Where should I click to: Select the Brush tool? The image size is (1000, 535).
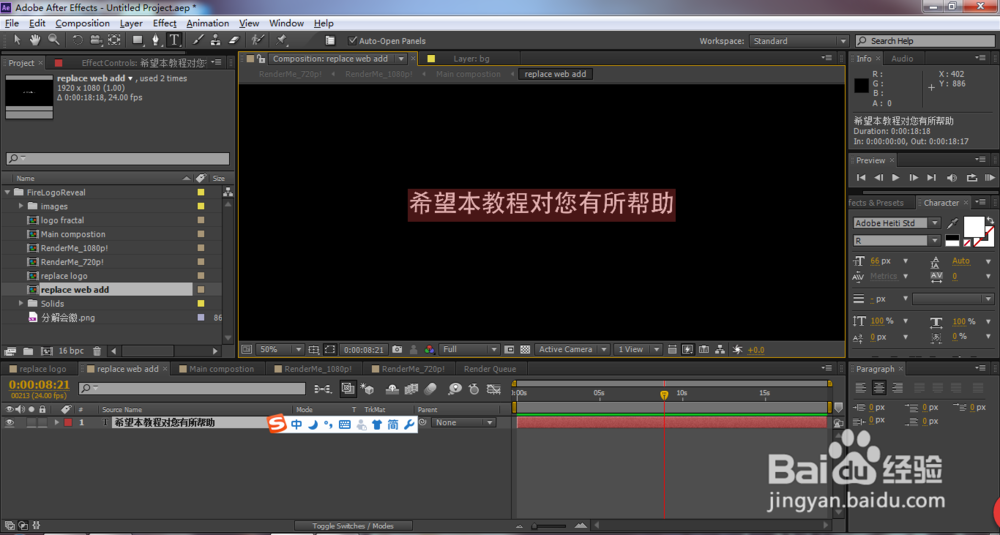[198, 40]
